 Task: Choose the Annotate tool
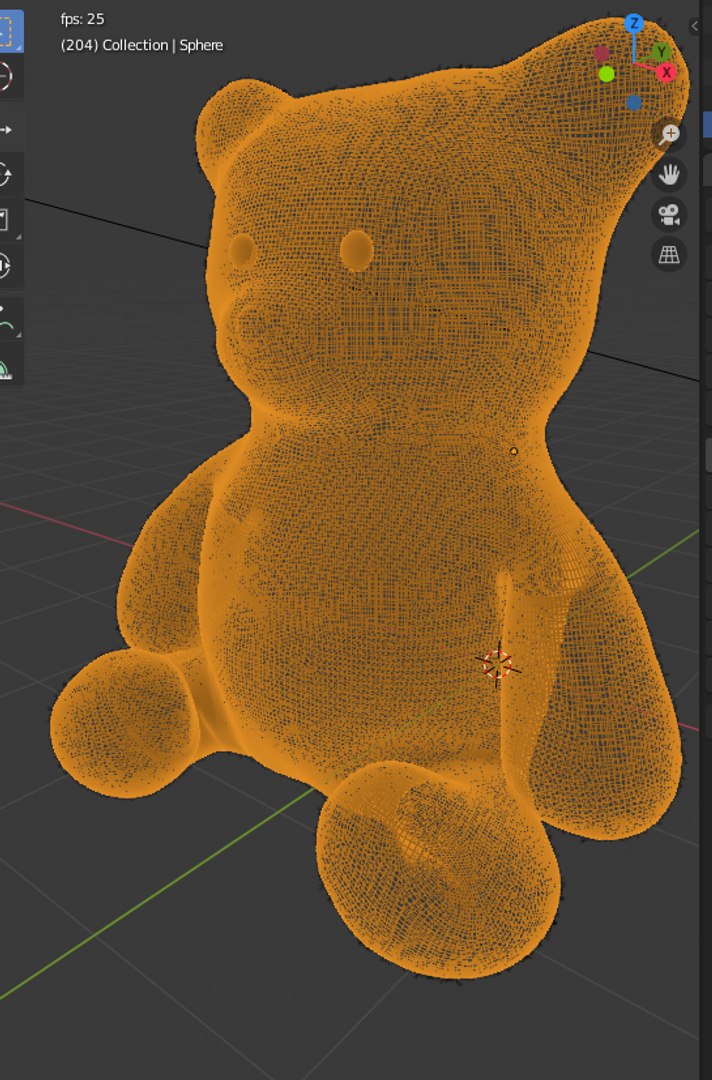click(x=10, y=319)
